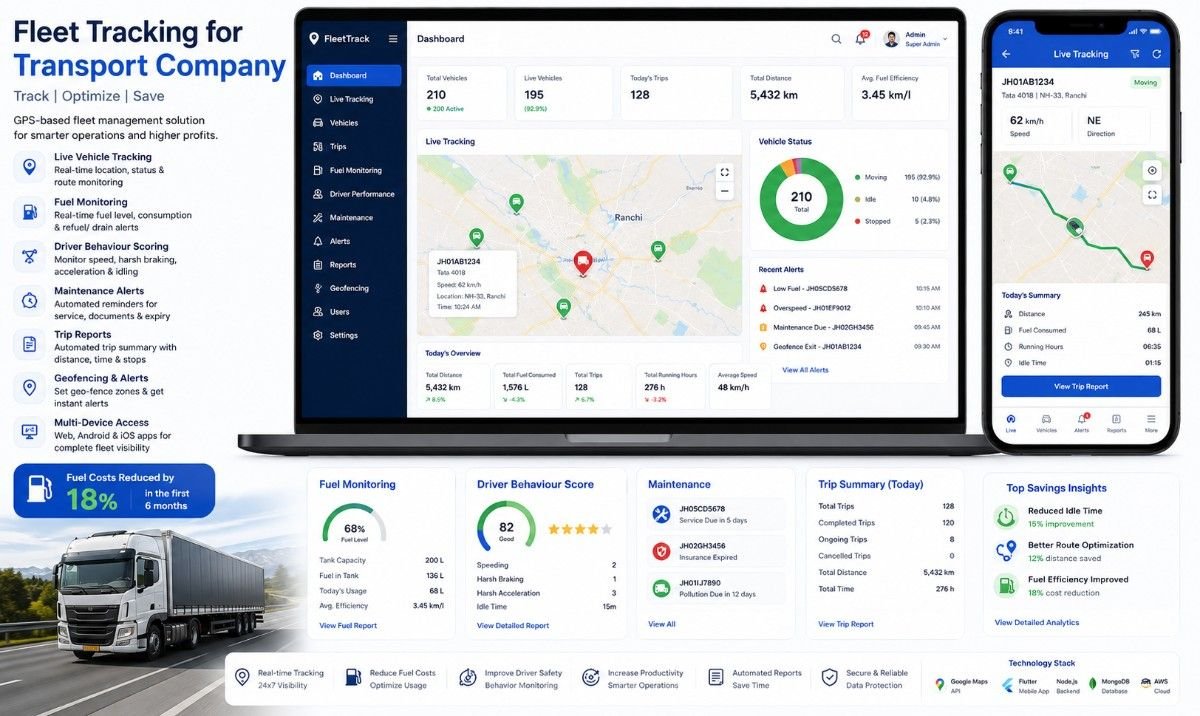Image resolution: width=1200 pixels, height=716 pixels.
Task: Tap the filter icon in phone header
Action: click(x=1135, y=54)
